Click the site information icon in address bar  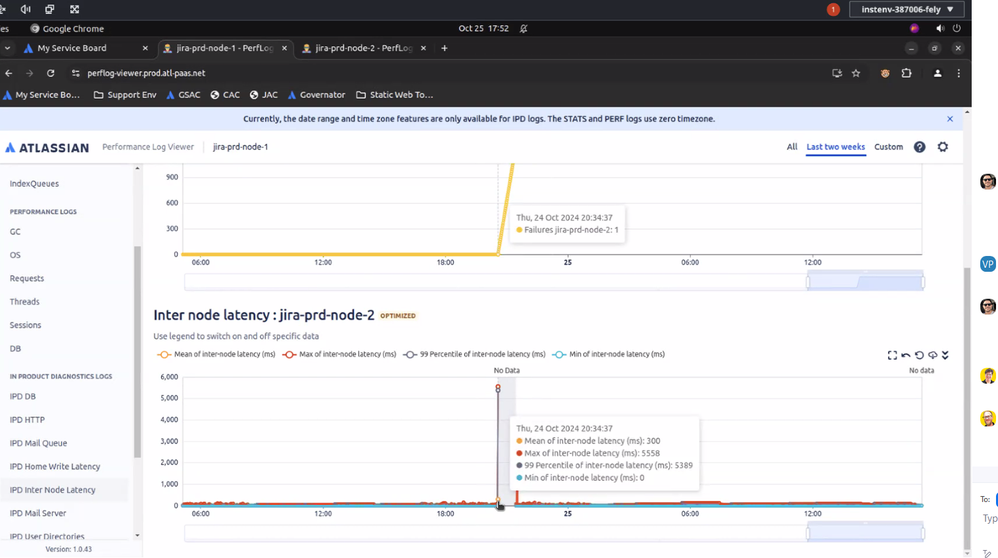[x=76, y=73]
